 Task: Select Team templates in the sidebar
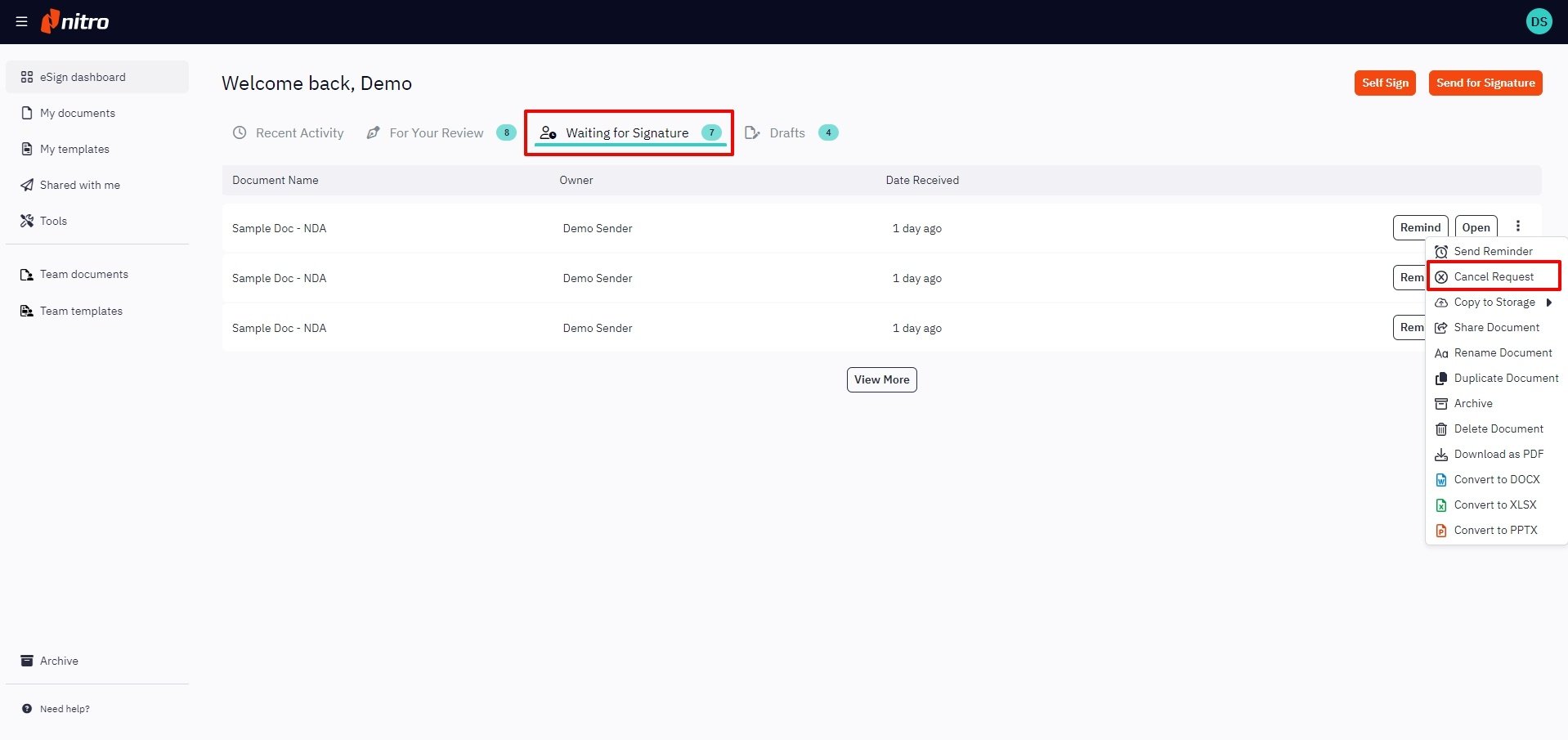point(81,311)
